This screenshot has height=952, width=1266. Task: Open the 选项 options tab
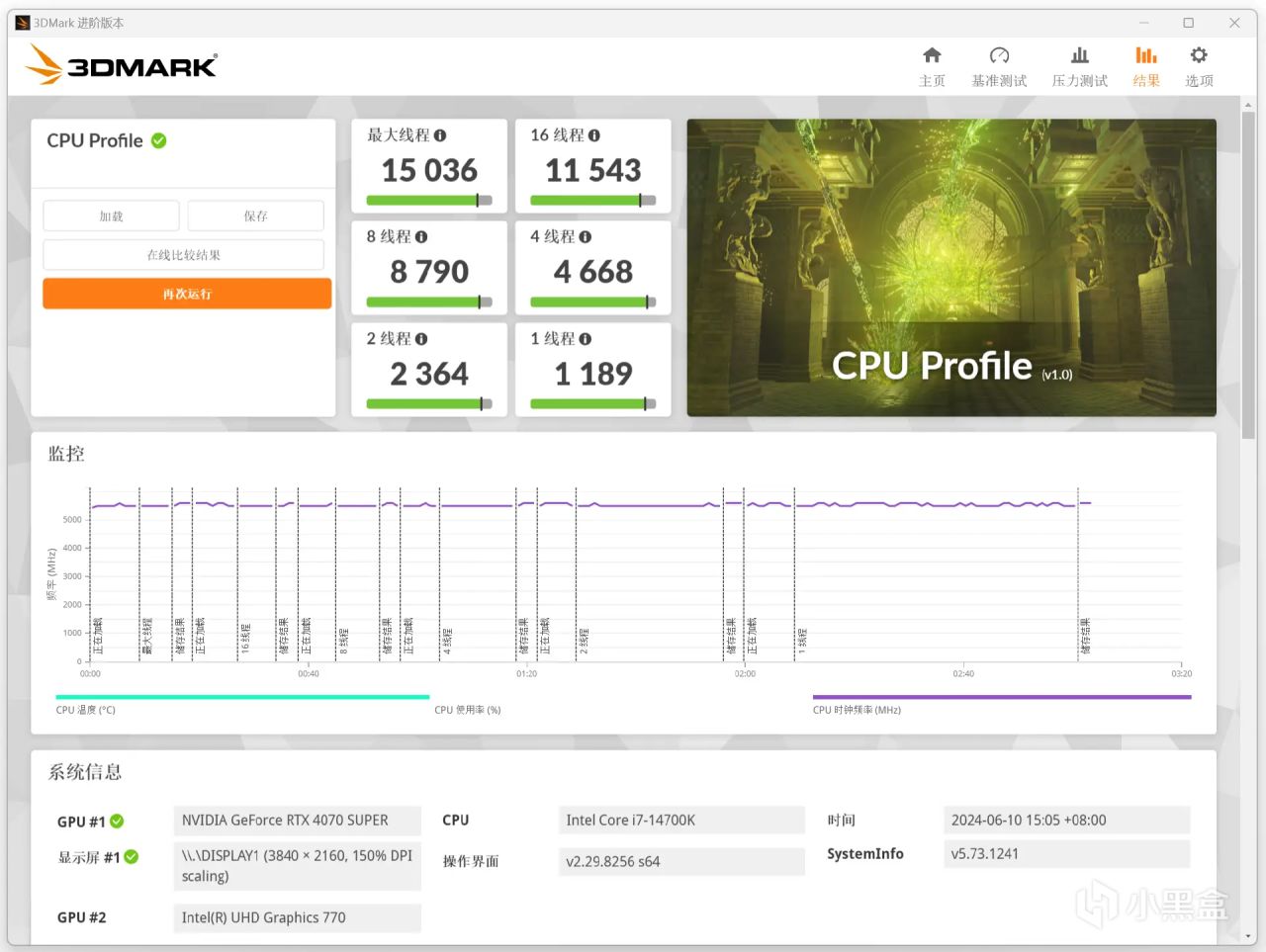tap(1199, 66)
